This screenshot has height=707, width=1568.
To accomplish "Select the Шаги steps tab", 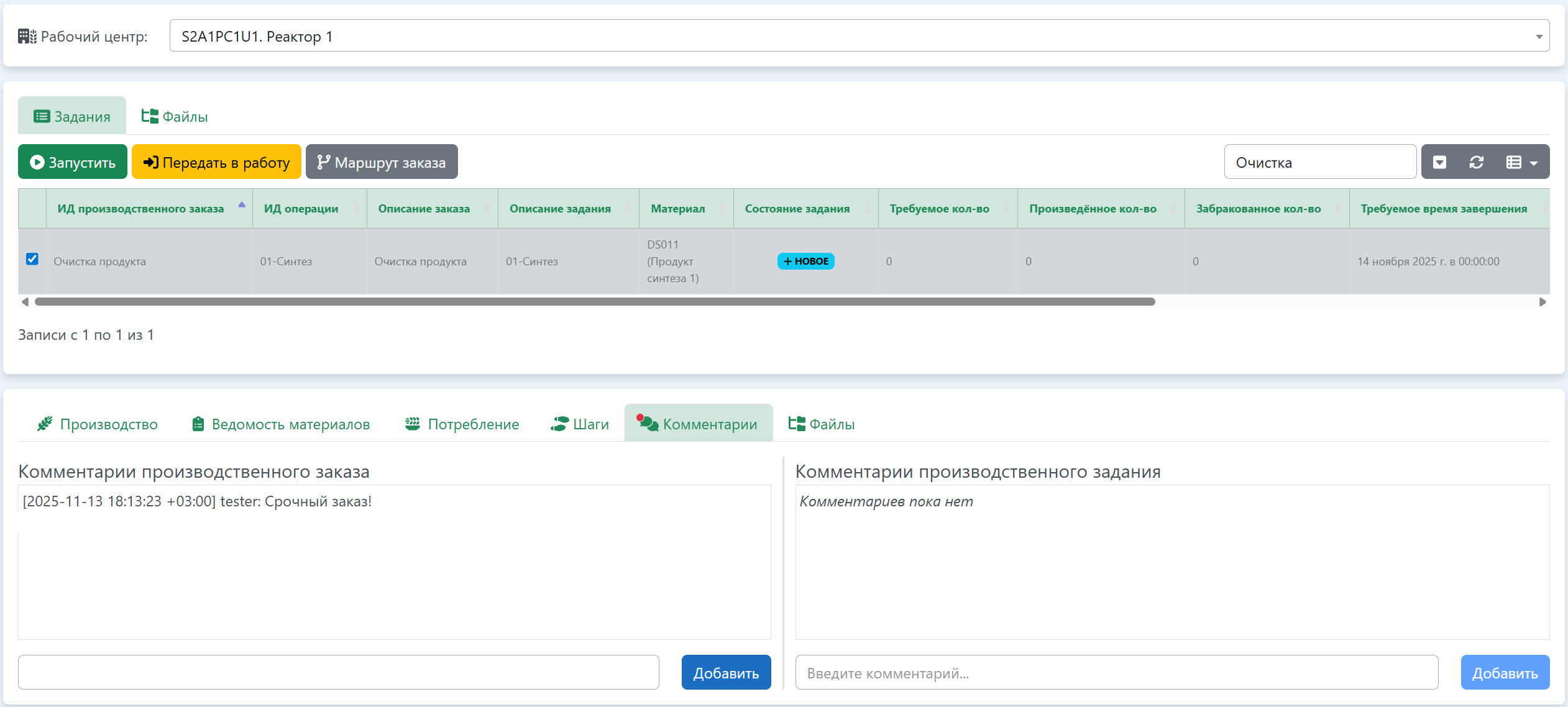I will 579,424.
